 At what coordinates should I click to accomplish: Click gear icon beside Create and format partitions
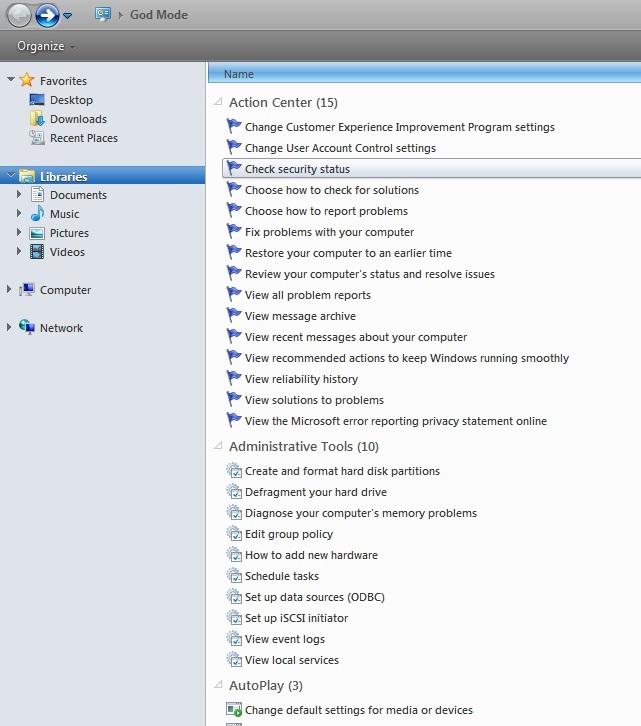click(234, 470)
